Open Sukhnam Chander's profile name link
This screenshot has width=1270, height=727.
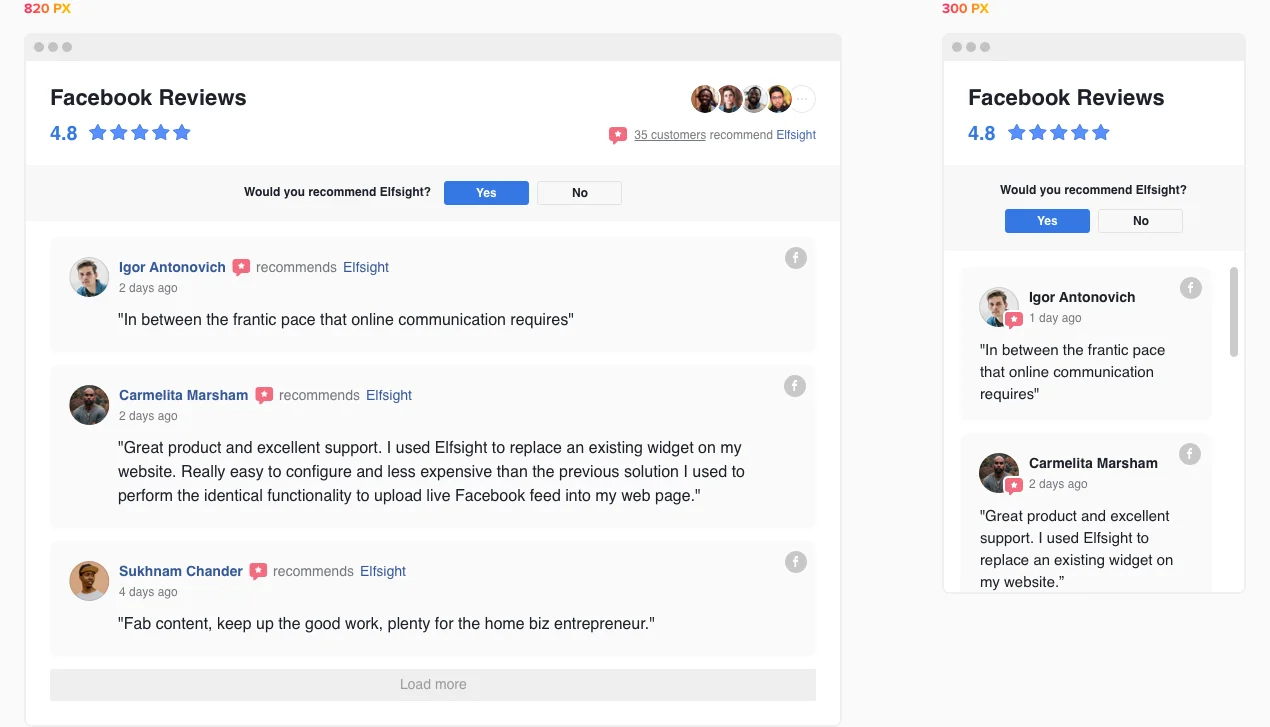[x=181, y=571]
